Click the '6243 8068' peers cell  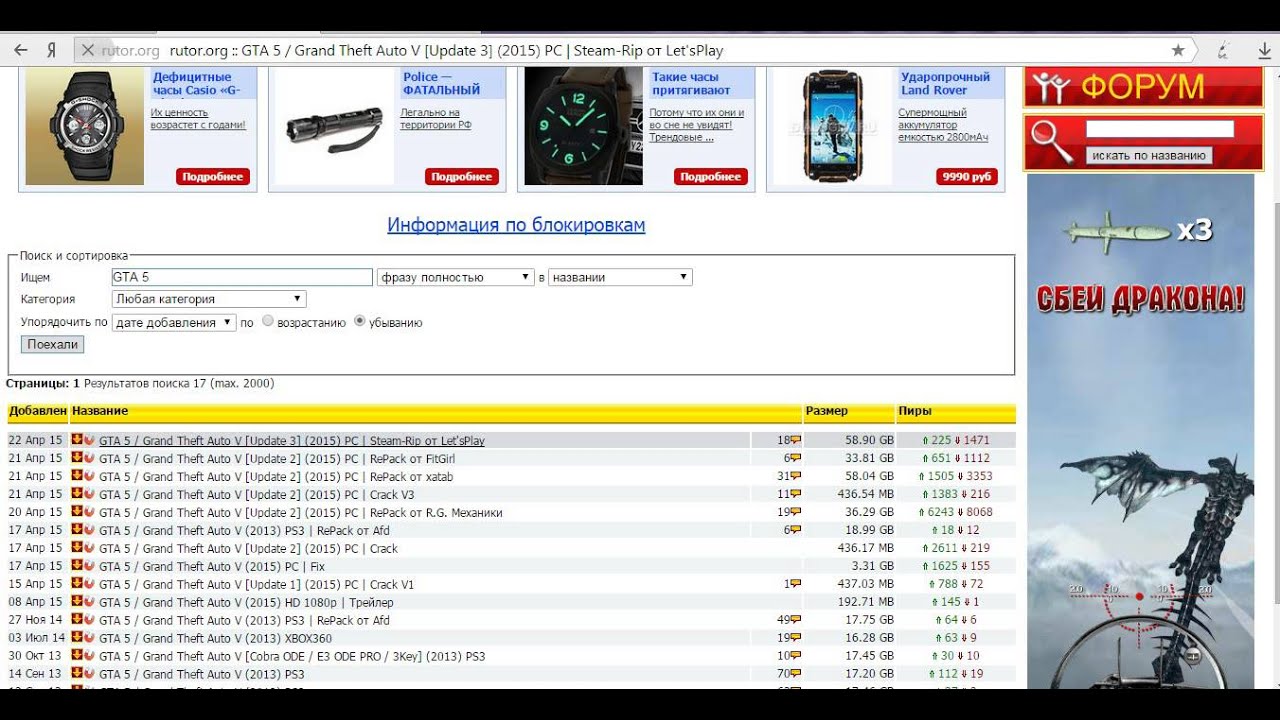coord(956,513)
